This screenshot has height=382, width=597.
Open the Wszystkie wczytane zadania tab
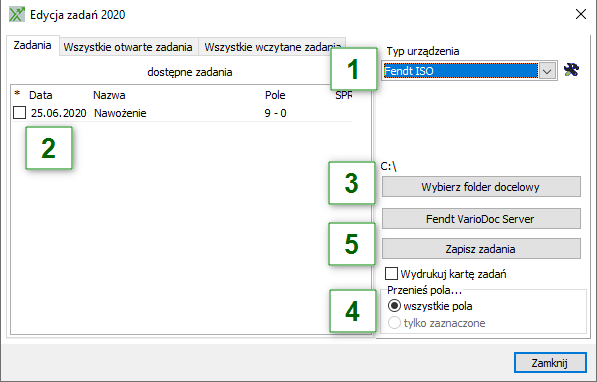[272, 47]
